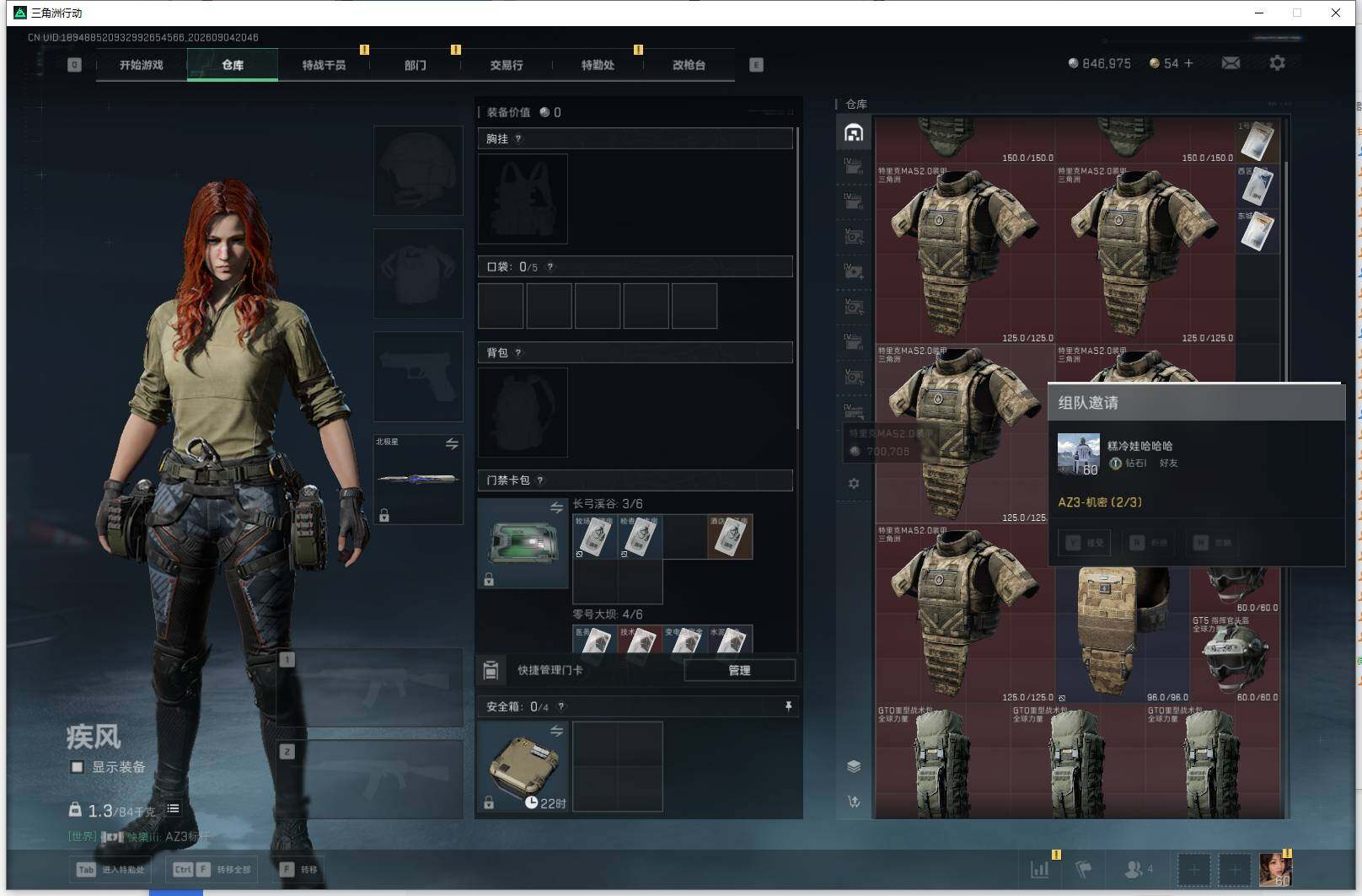This screenshot has height=896, width=1362.
Task: Open the bar chart stats icon
Action: [x=1040, y=869]
